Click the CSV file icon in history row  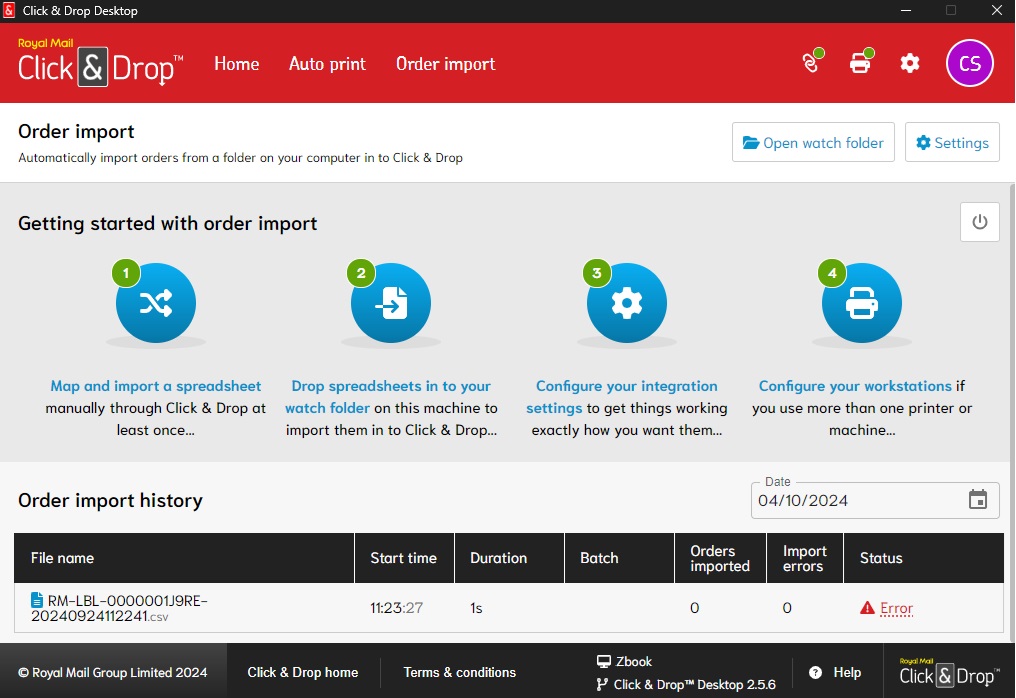(38, 600)
